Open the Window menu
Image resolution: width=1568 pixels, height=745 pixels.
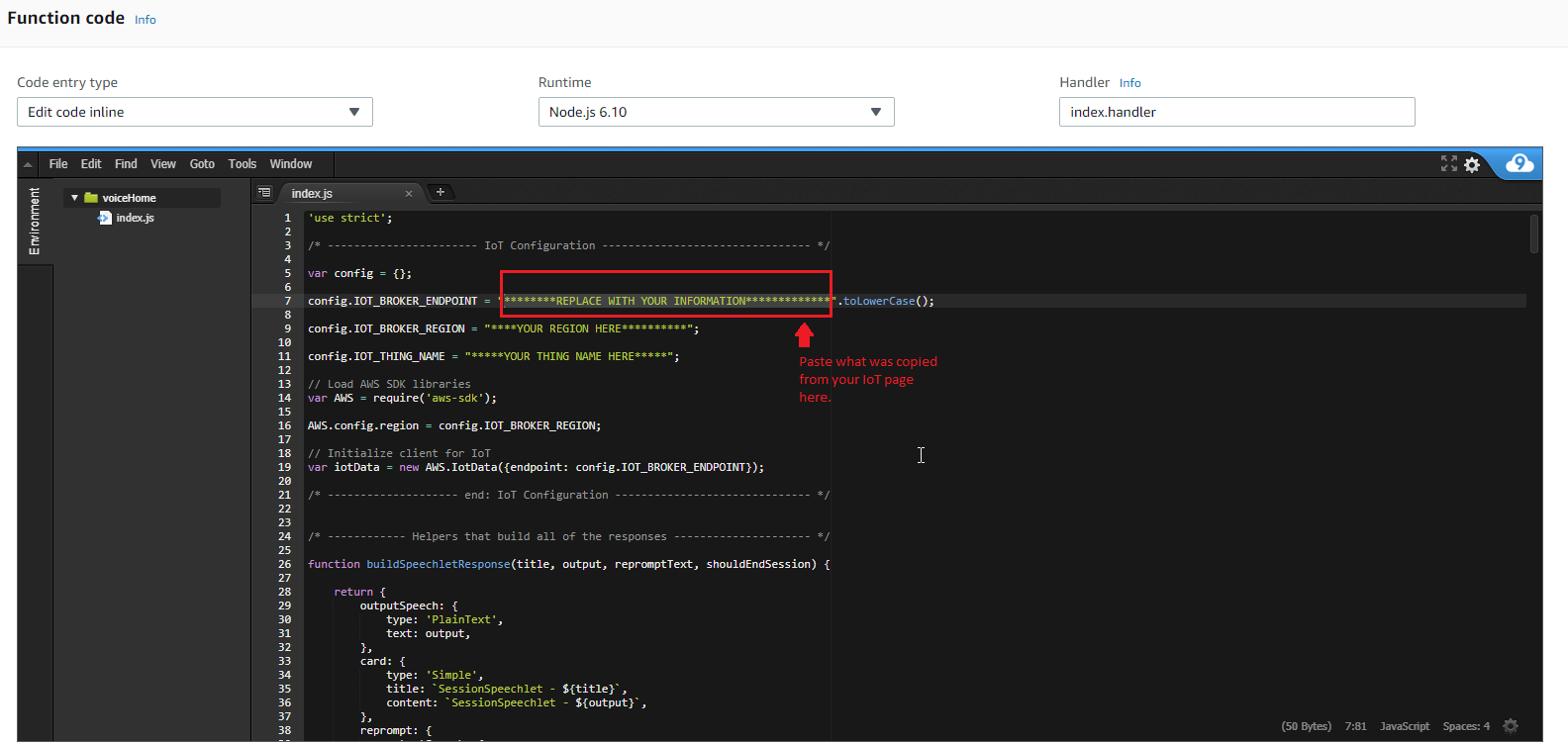[291, 164]
